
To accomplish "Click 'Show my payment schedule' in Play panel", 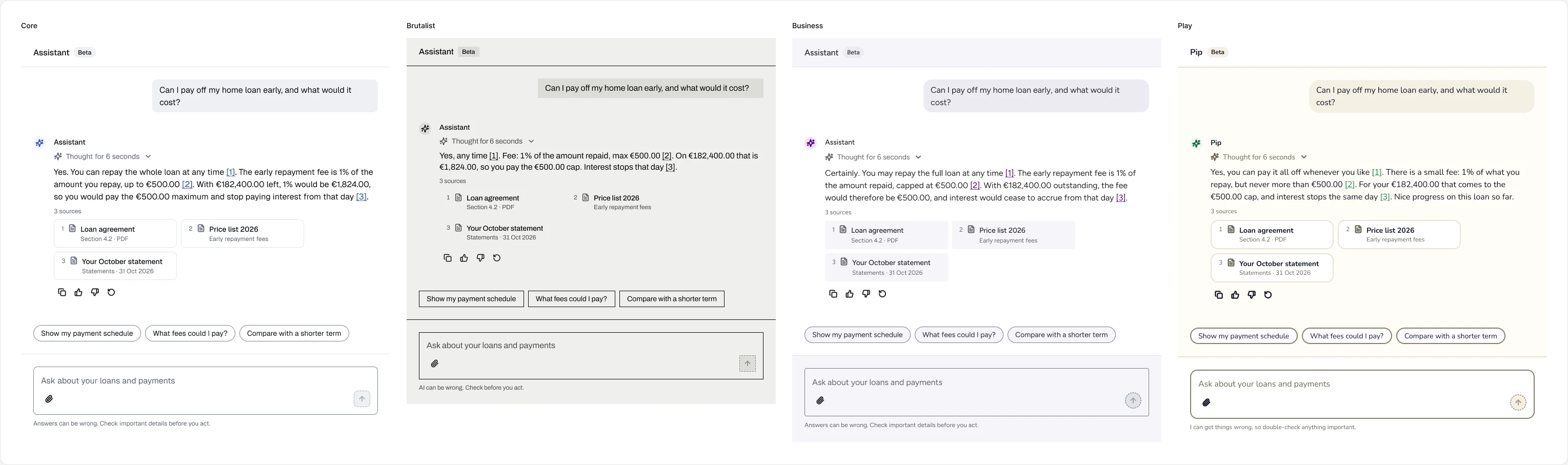I will [1243, 336].
